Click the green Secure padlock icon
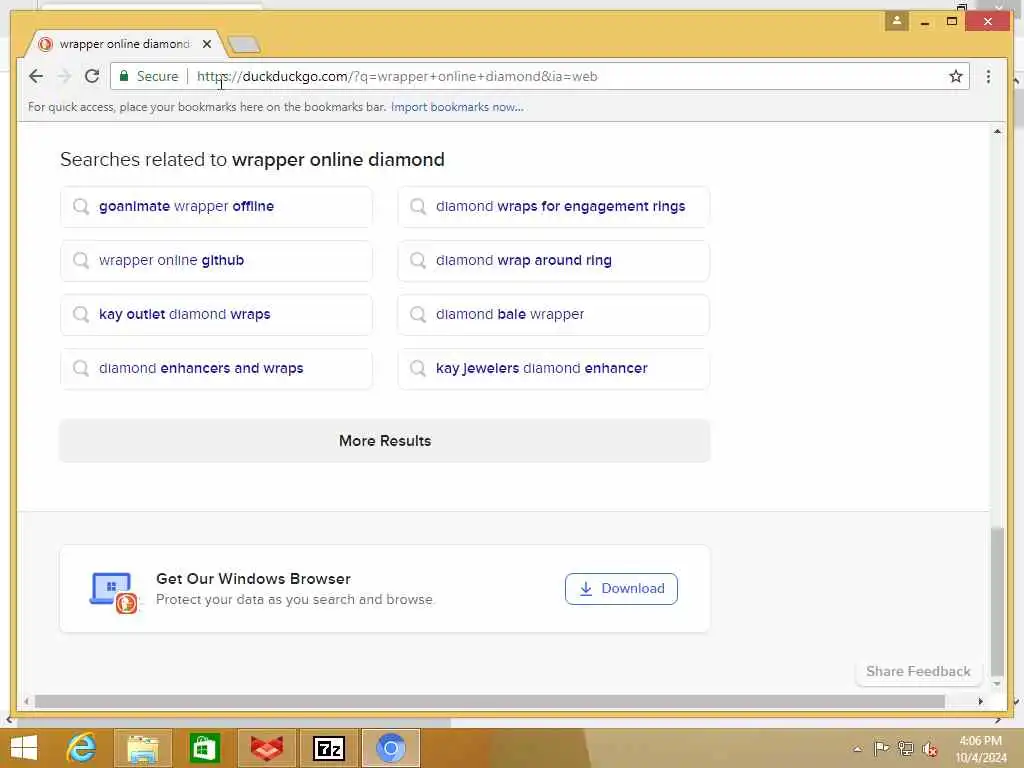Screen dimensions: 1024x768 tap(123, 76)
